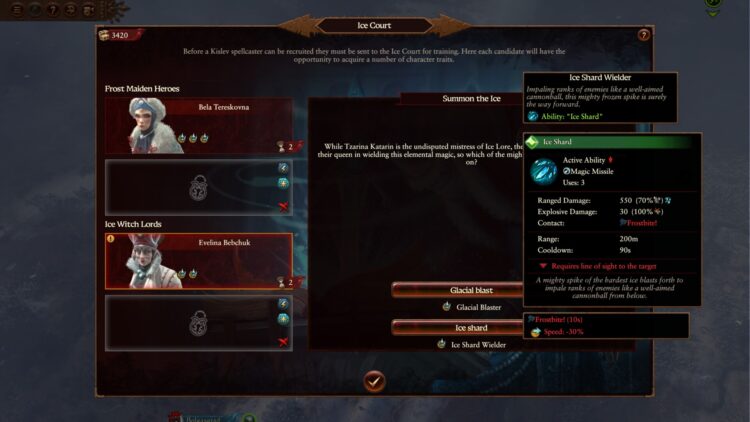Click the treasury chest icon showing 3420
This screenshot has width=750, height=422.
[x=104, y=35]
